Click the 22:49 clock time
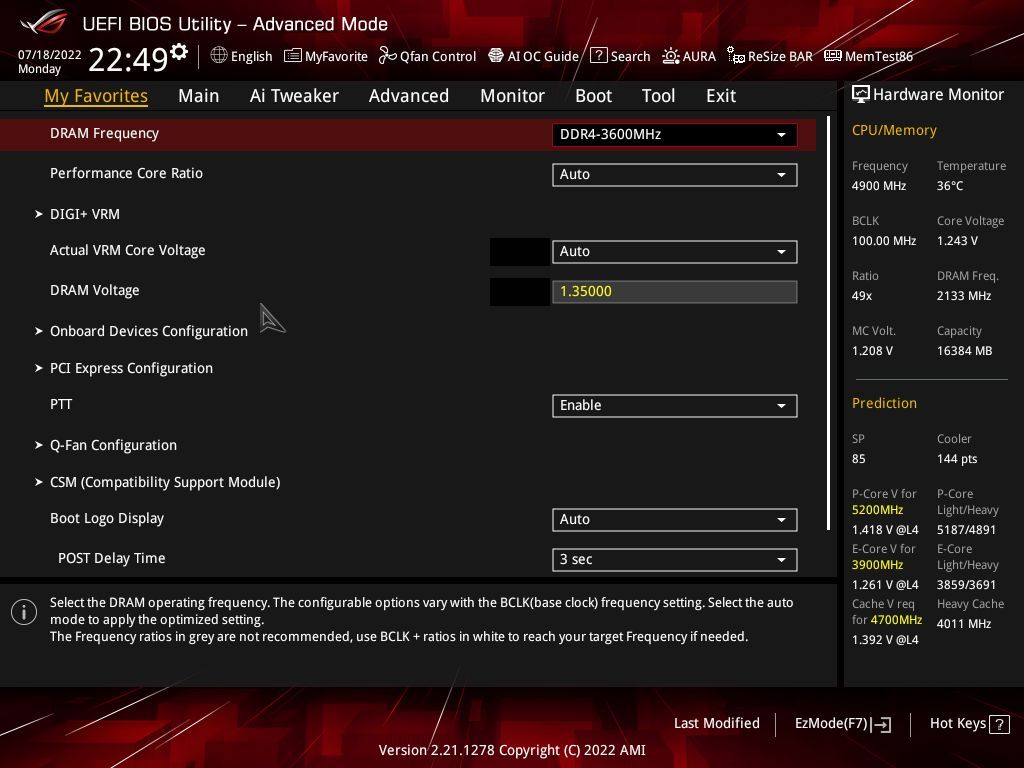This screenshot has height=768, width=1024. (x=128, y=59)
